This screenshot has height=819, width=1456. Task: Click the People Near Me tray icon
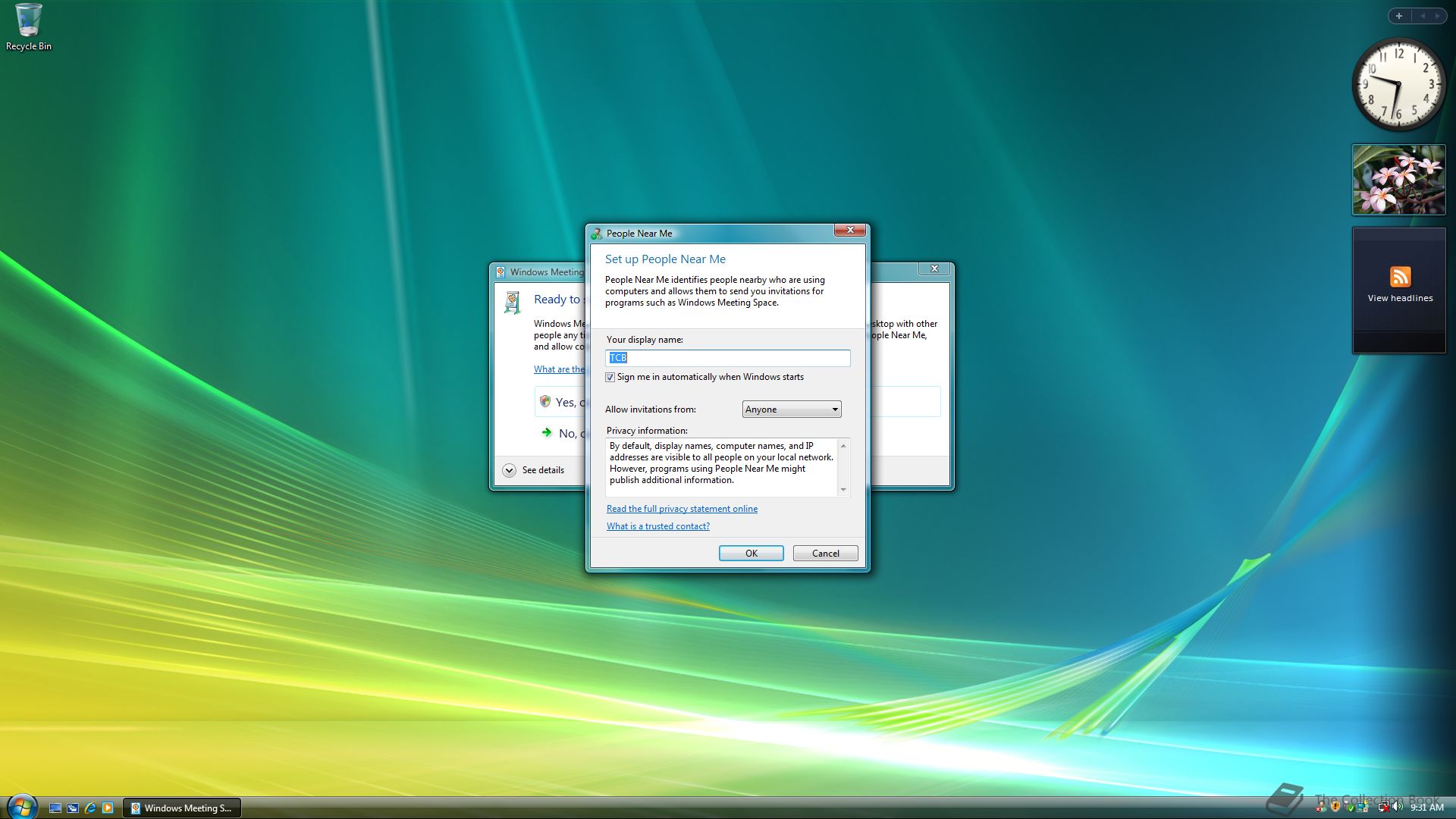[1320, 807]
